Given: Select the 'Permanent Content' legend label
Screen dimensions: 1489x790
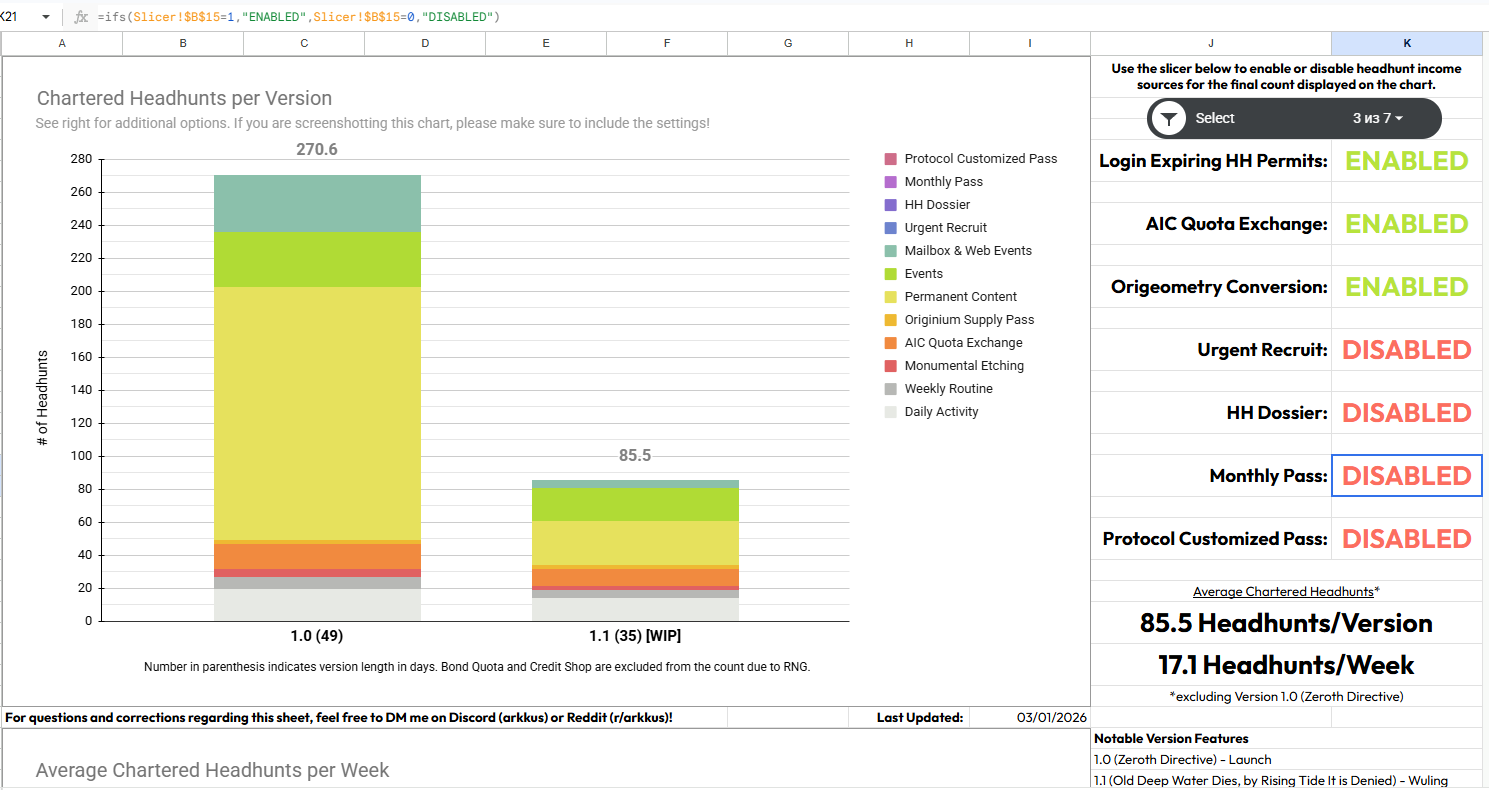Looking at the screenshot, I should click(x=961, y=297).
